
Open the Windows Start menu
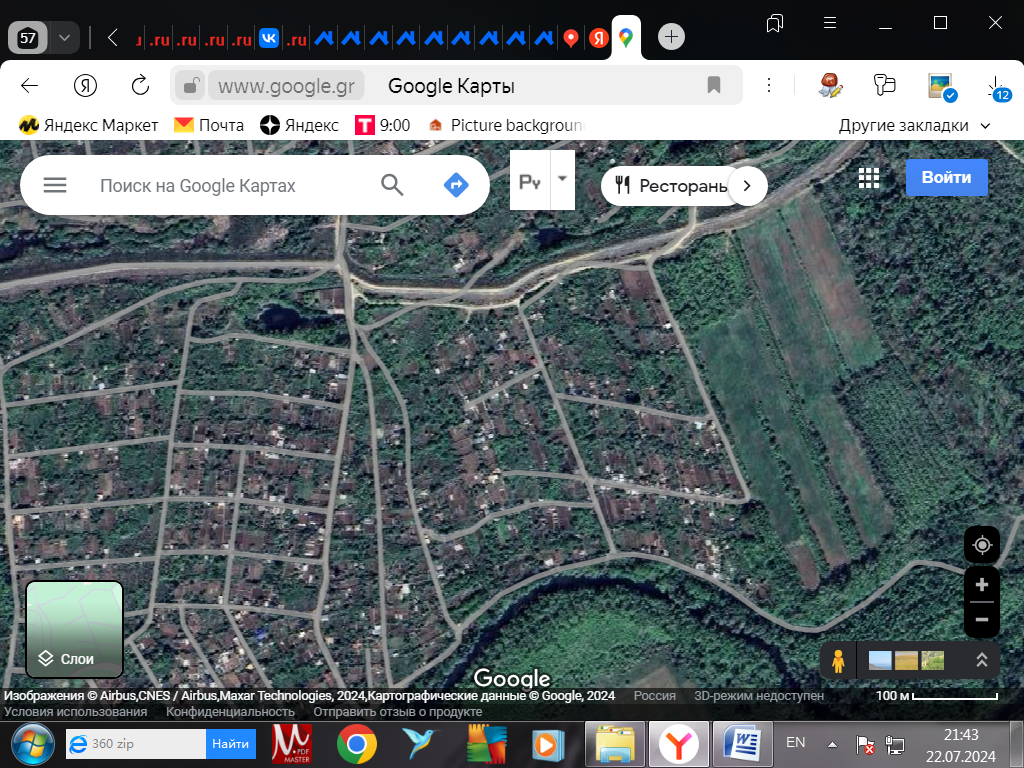coord(33,744)
